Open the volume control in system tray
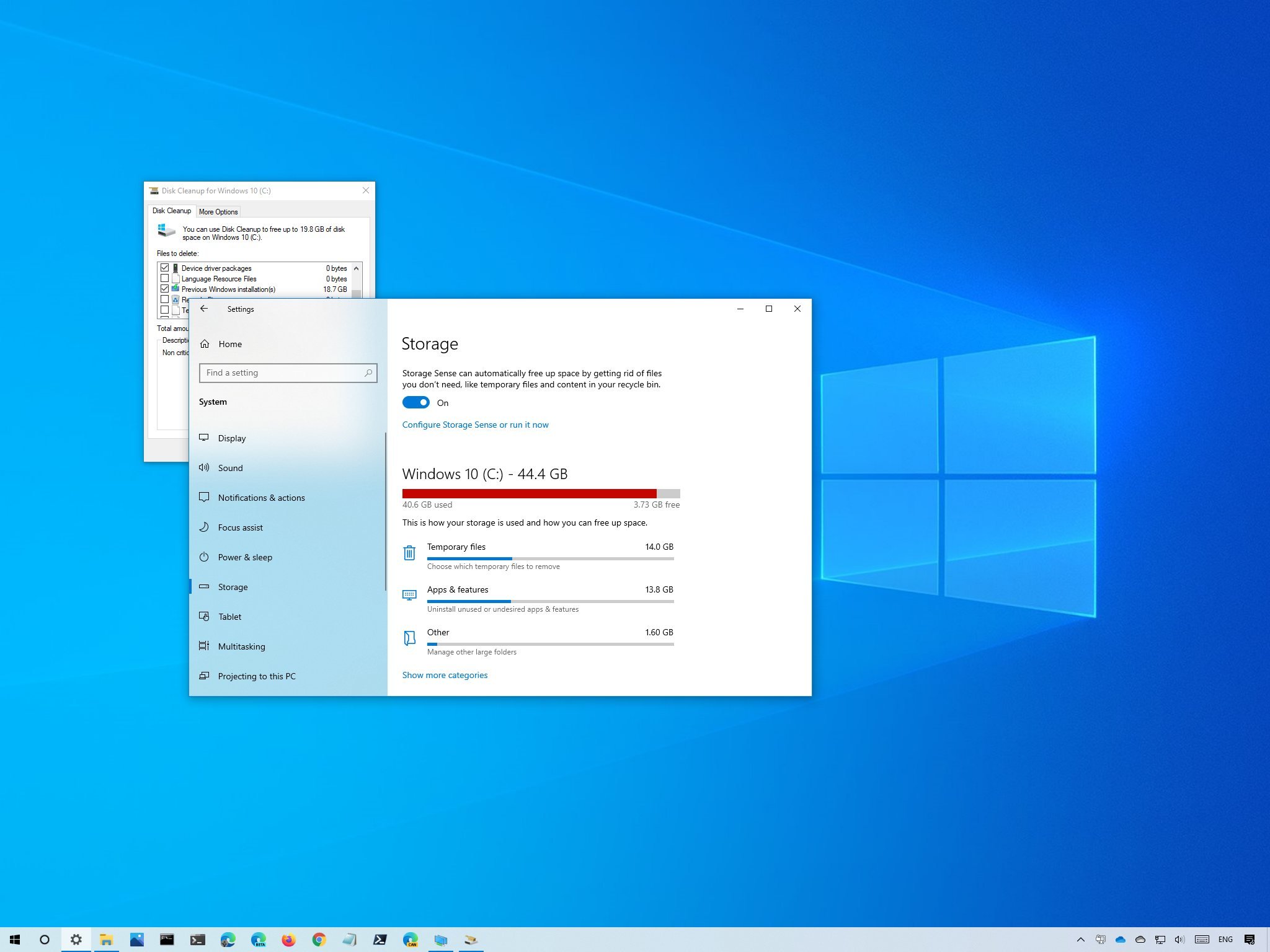Image resolution: width=1270 pixels, height=952 pixels. [1179, 940]
